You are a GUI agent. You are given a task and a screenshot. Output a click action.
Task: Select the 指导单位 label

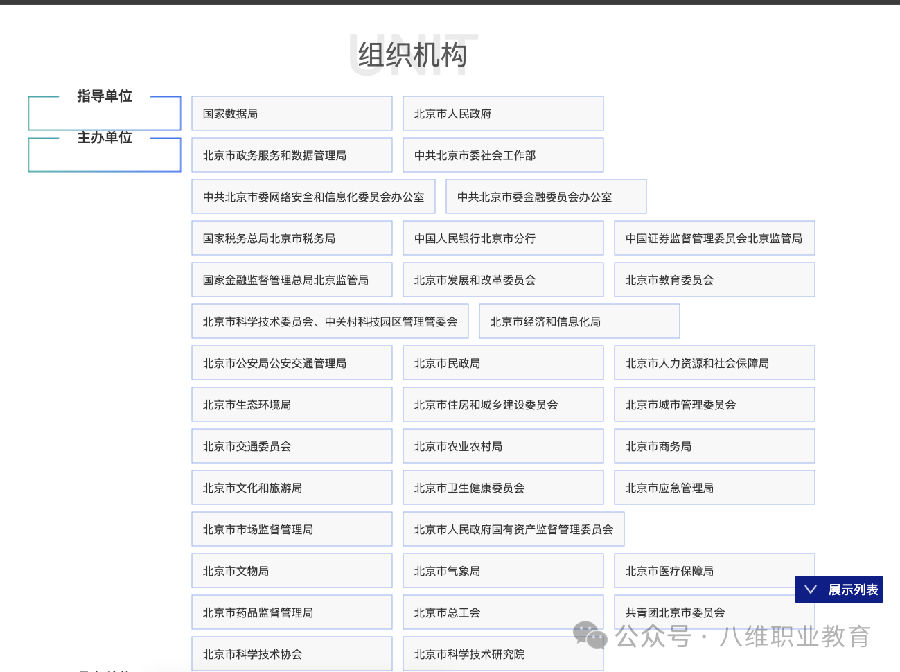pyautogui.click(x=105, y=96)
